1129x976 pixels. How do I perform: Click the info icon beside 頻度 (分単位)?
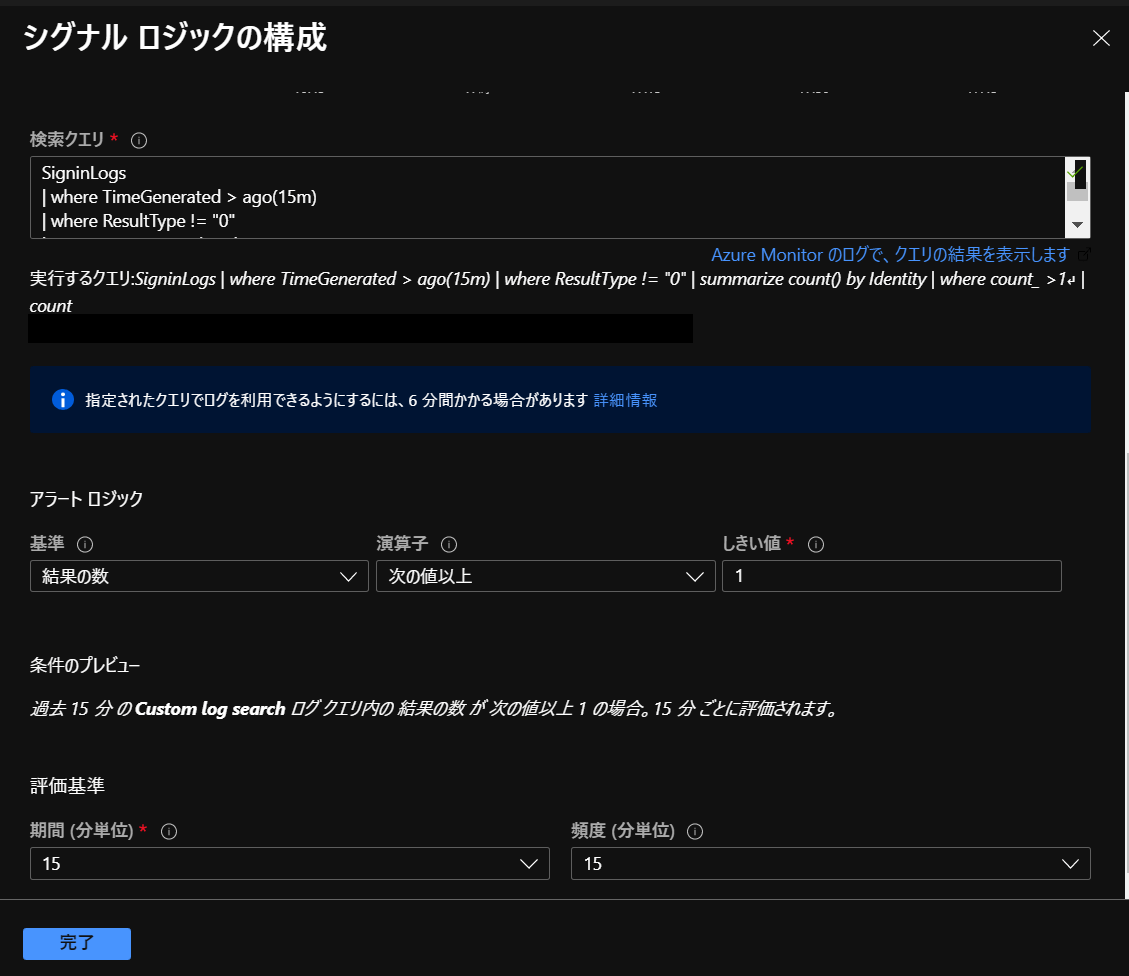[696, 831]
